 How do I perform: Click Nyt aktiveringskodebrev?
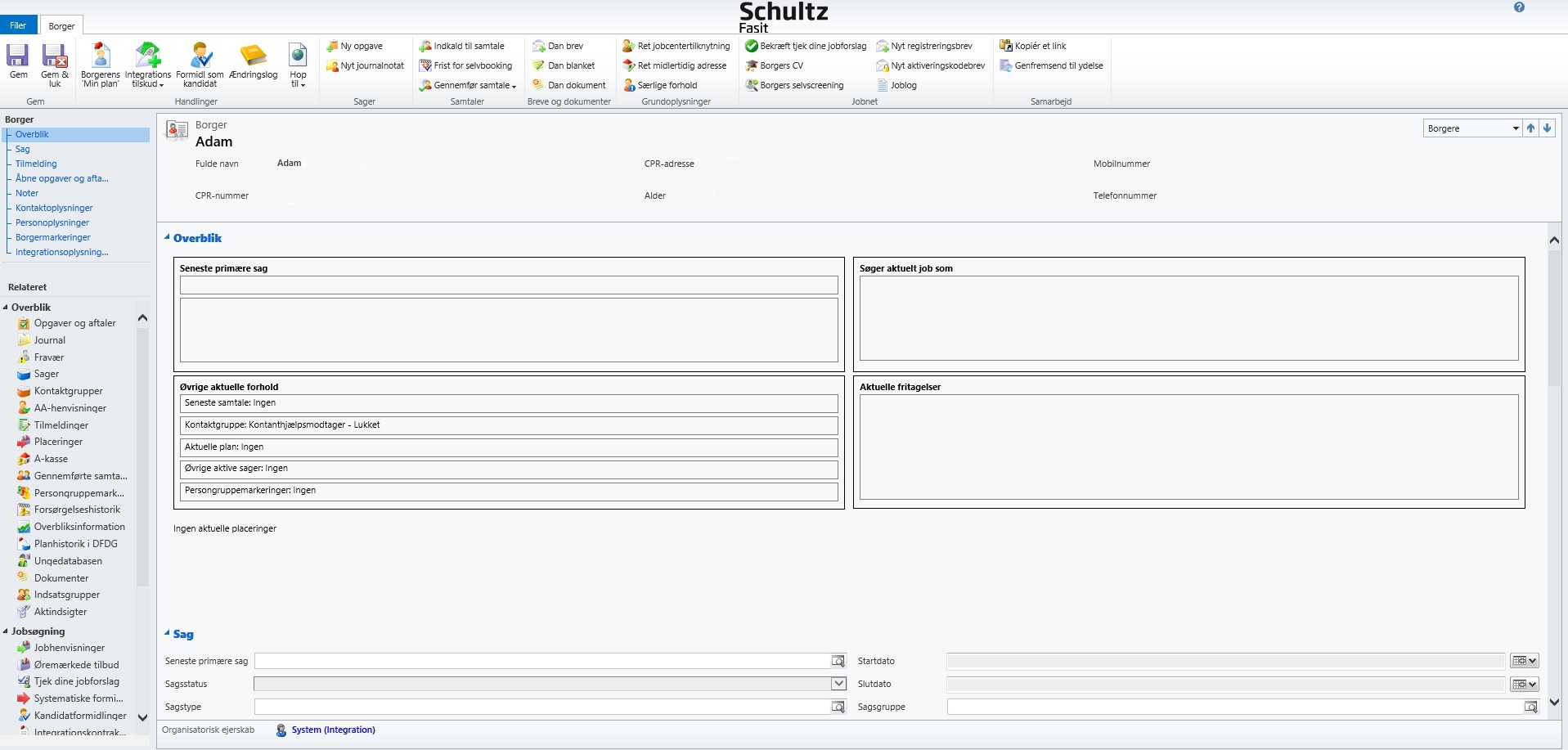point(931,65)
